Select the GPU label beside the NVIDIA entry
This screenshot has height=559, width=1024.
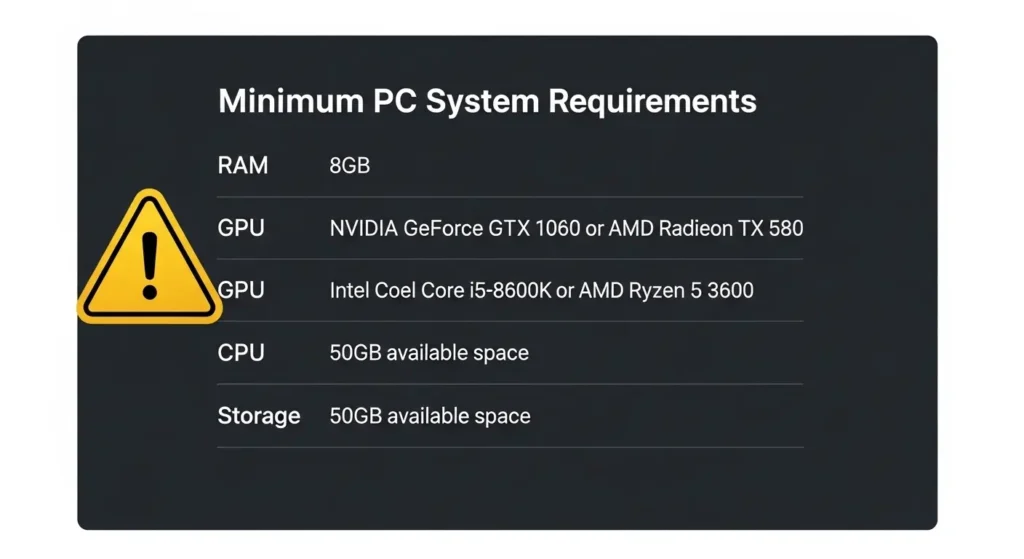pos(241,228)
